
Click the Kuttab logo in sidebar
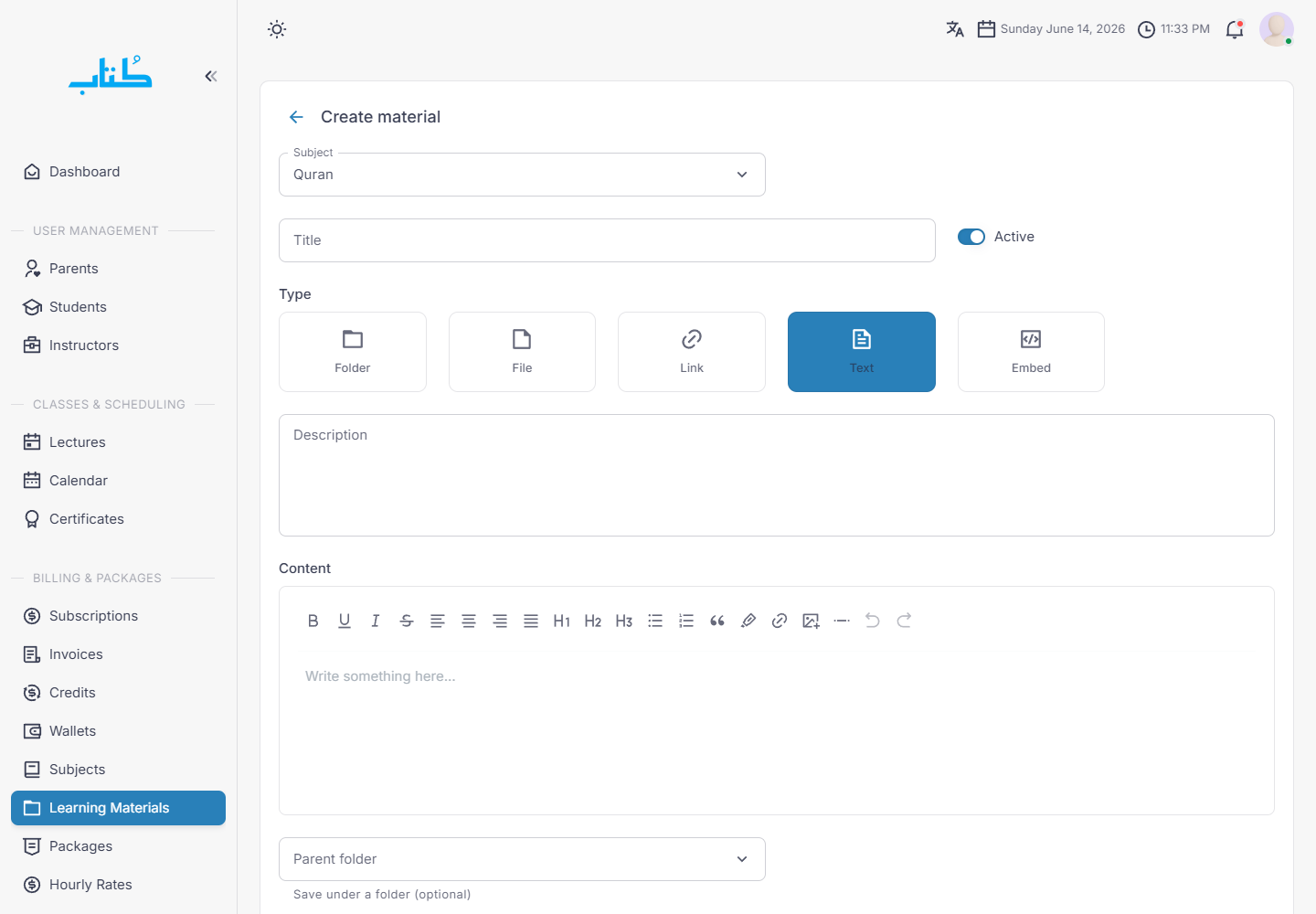(x=111, y=75)
